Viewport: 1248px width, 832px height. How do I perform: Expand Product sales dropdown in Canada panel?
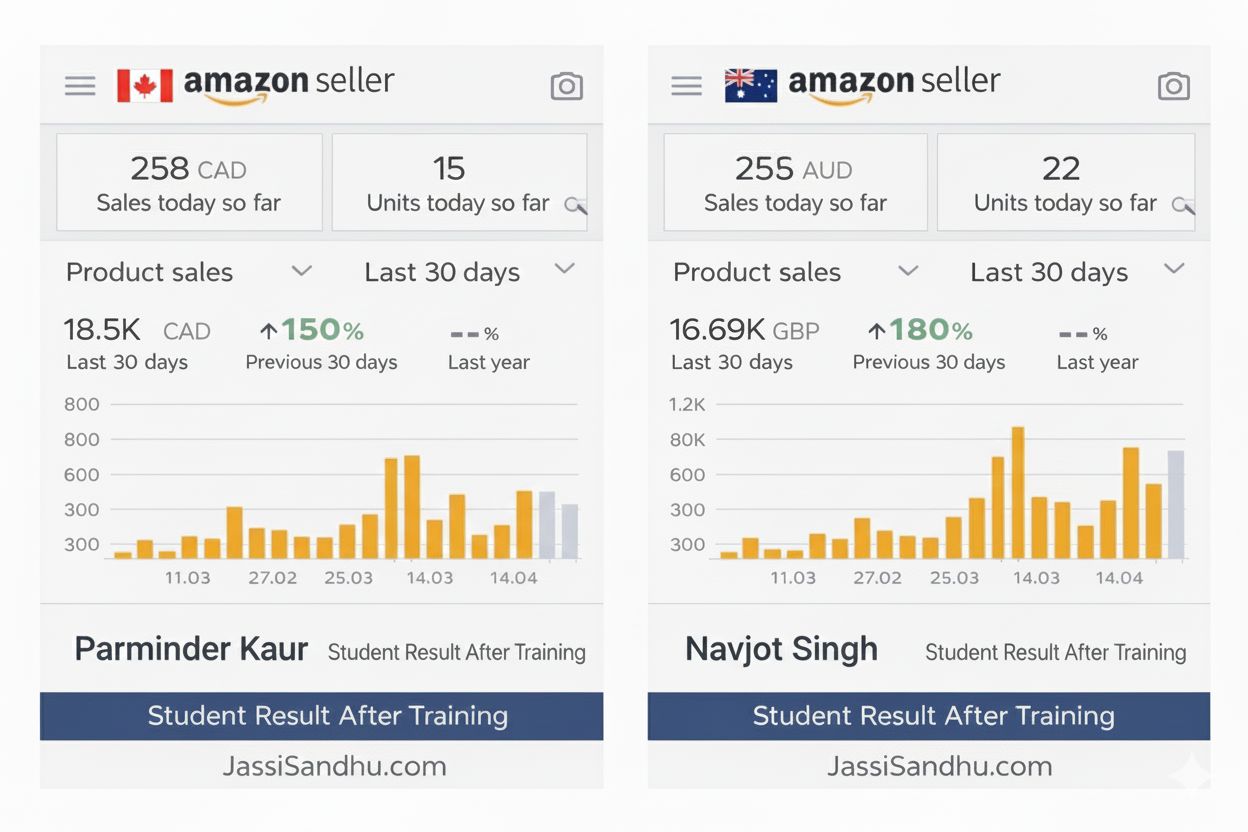pos(301,271)
